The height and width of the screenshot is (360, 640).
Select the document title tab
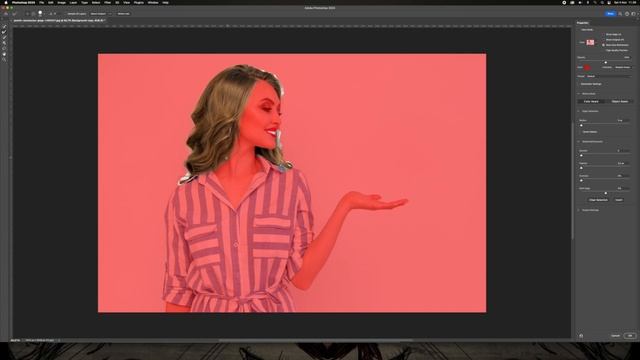[x=59, y=20]
